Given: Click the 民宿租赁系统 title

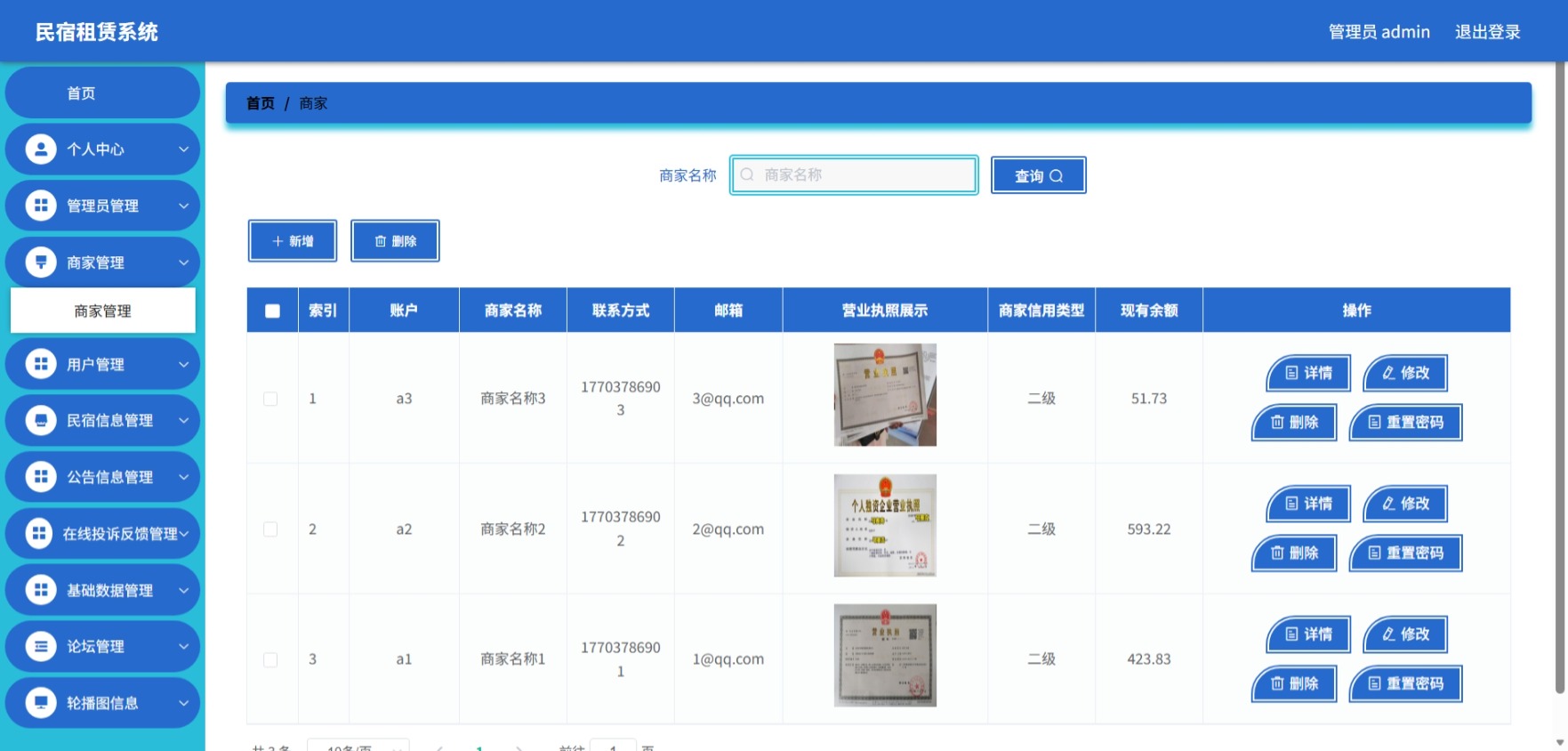Looking at the screenshot, I should pyautogui.click(x=97, y=32).
